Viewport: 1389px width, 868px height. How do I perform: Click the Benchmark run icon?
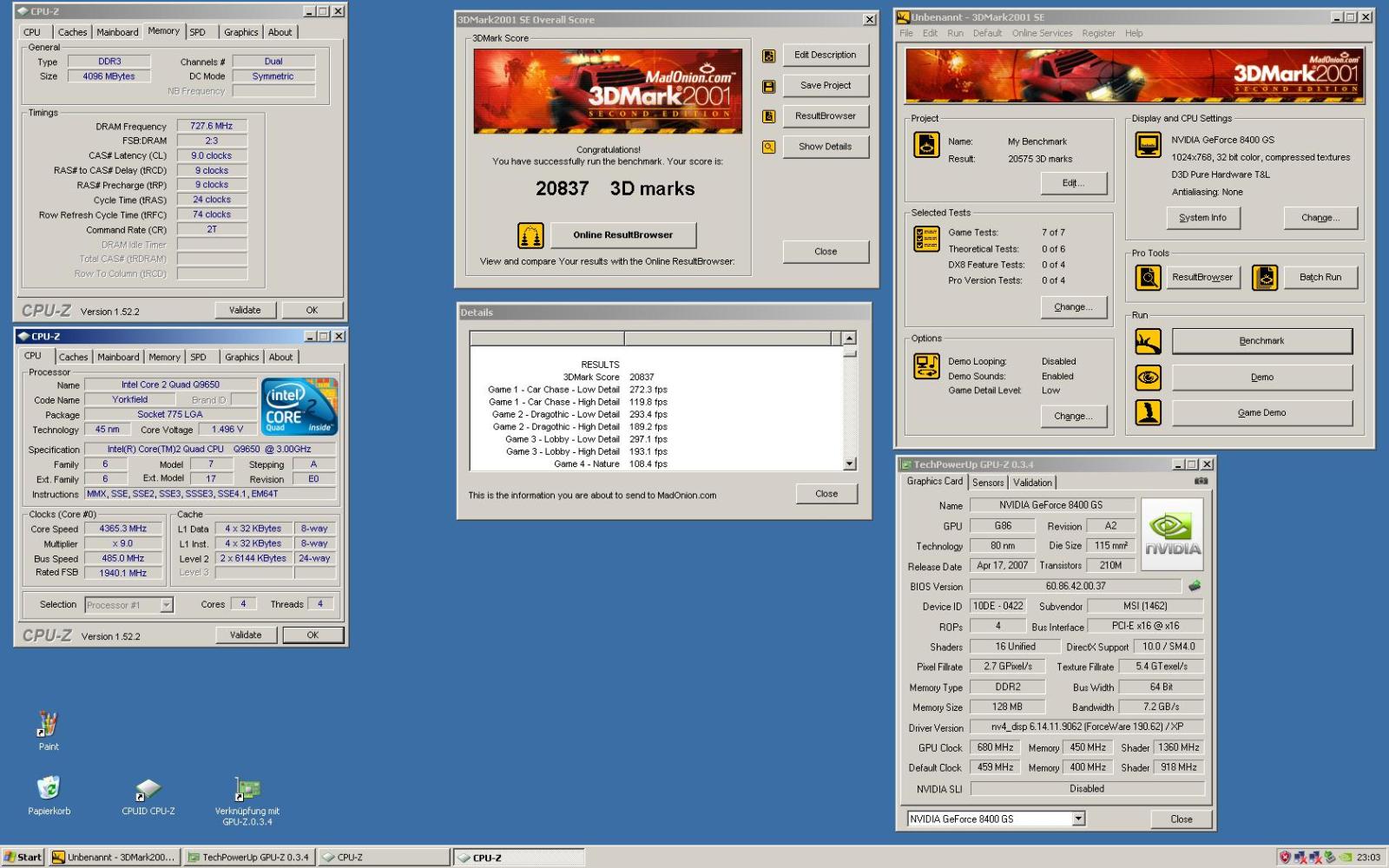click(1148, 341)
